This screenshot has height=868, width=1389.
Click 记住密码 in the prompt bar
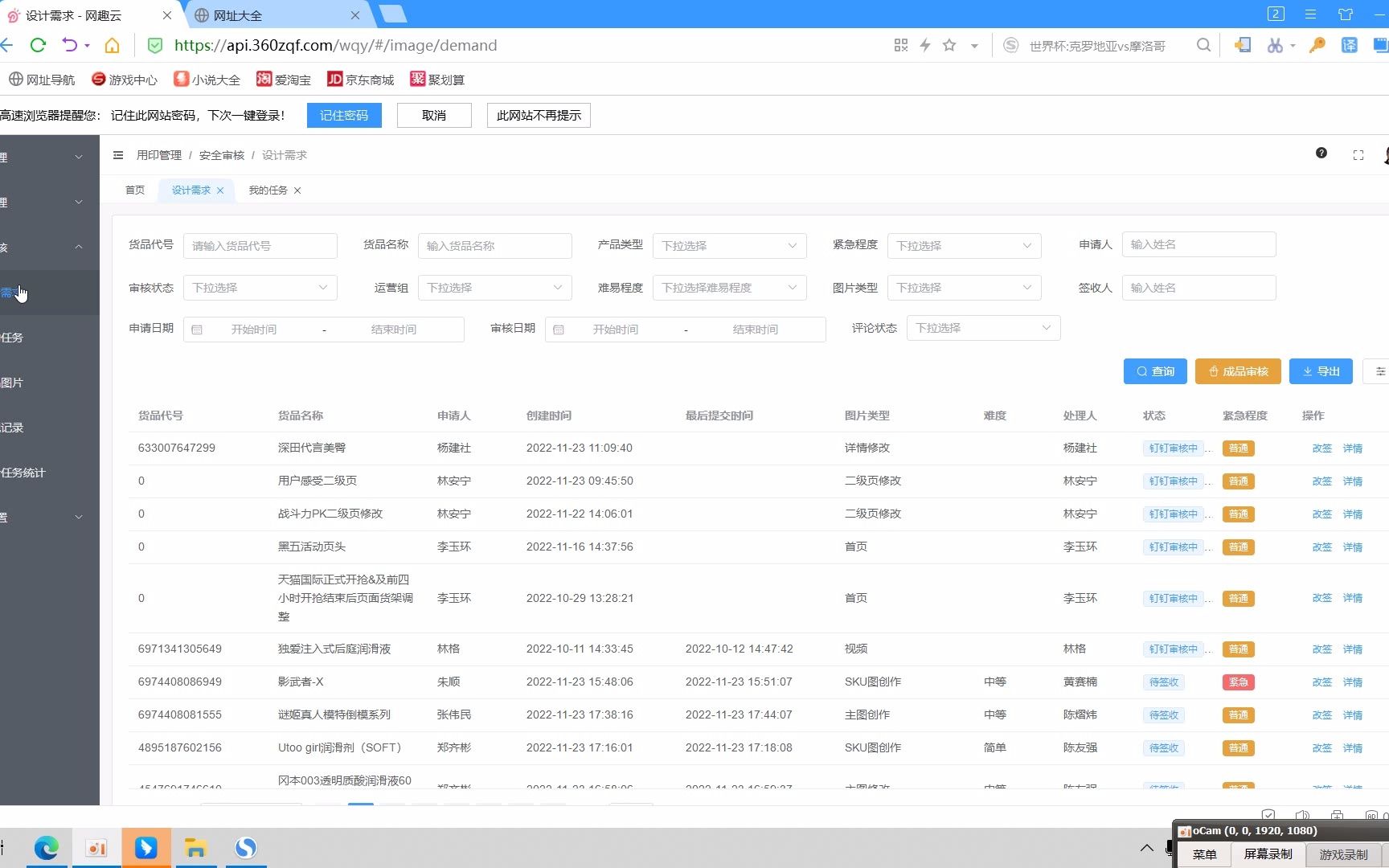pos(344,116)
